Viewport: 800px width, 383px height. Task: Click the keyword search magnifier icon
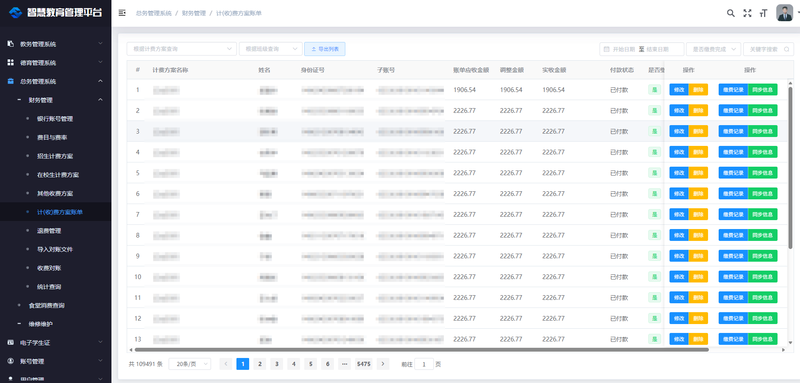coord(786,49)
